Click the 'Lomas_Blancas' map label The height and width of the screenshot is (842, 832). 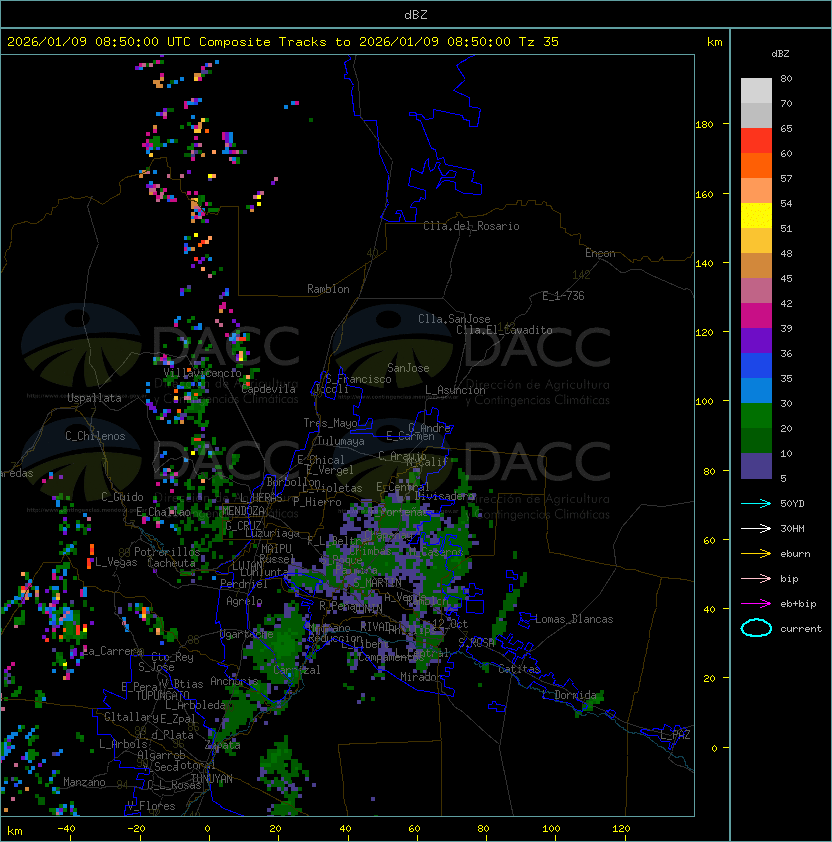tap(574, 619)
